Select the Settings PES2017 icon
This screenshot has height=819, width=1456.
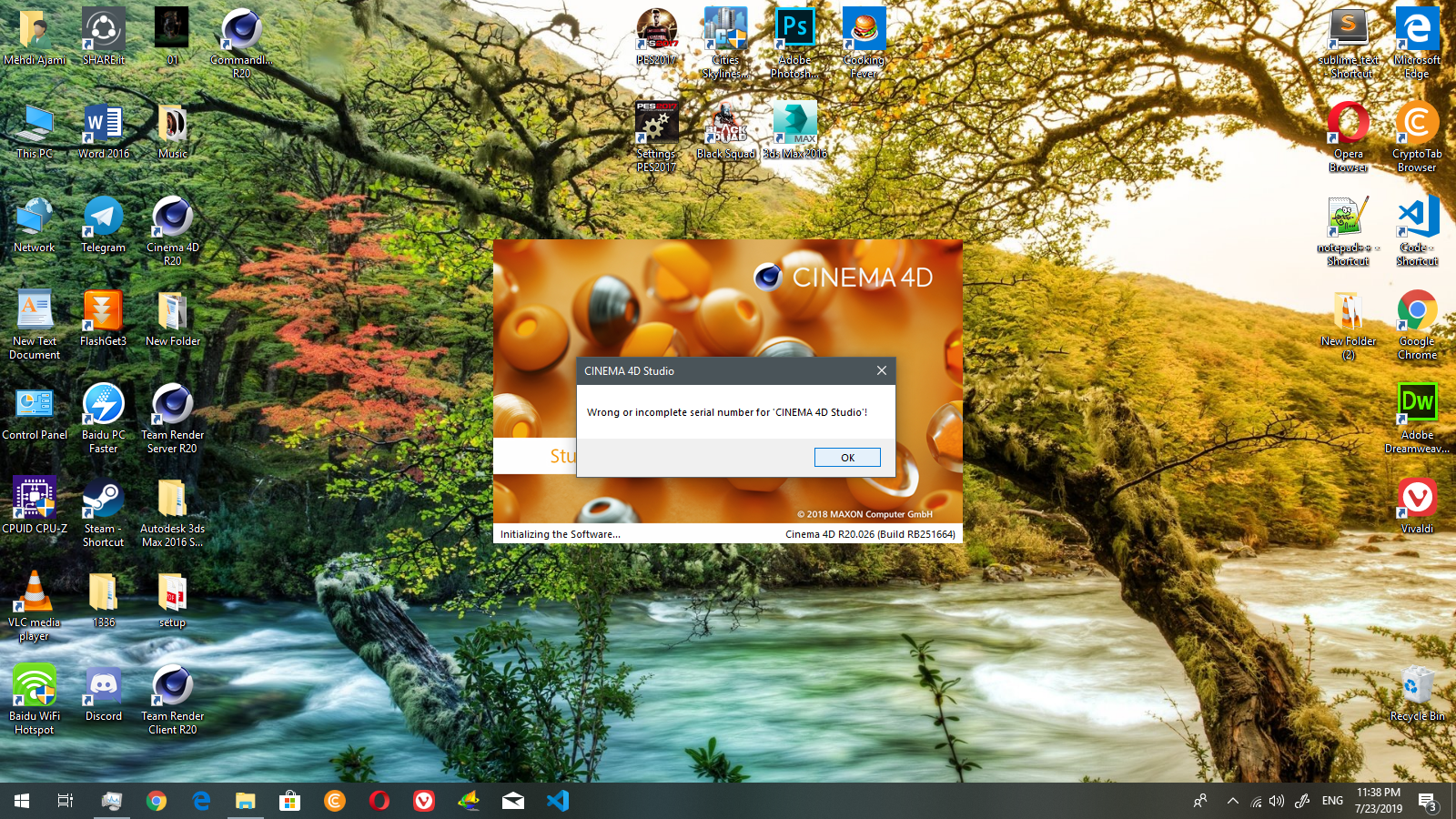(657, 136)
